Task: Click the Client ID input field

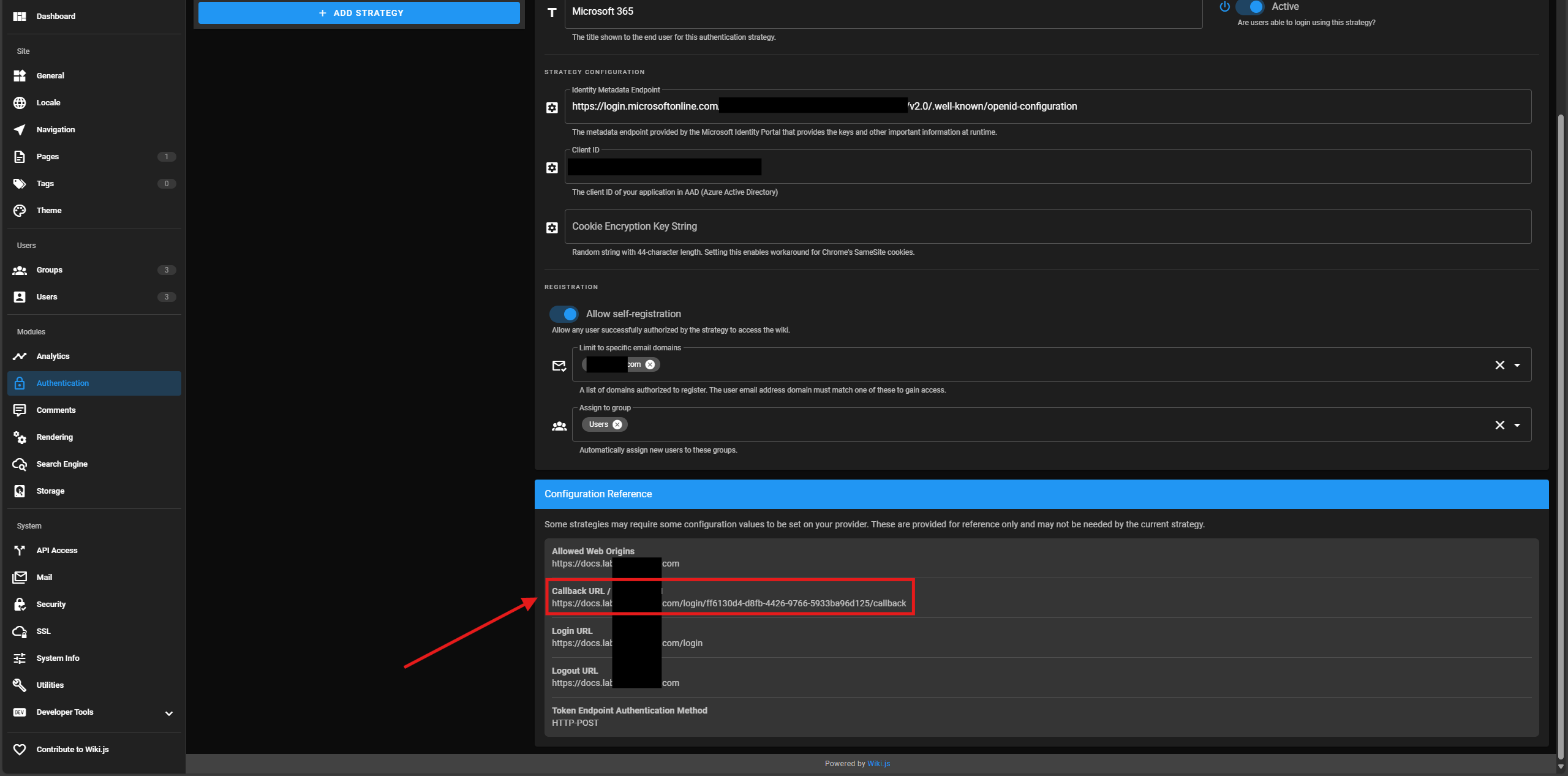Action: click(1048, 167)
